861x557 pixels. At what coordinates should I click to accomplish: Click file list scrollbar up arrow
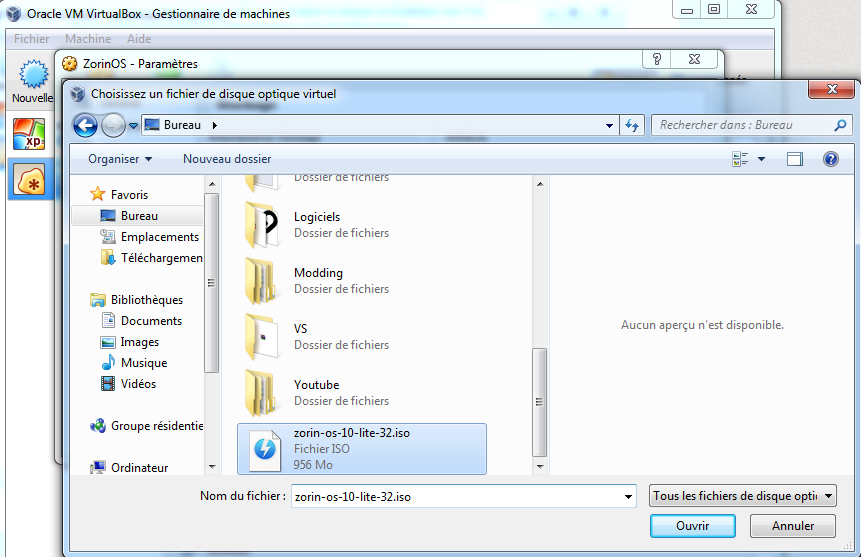[x=540, y=184]
